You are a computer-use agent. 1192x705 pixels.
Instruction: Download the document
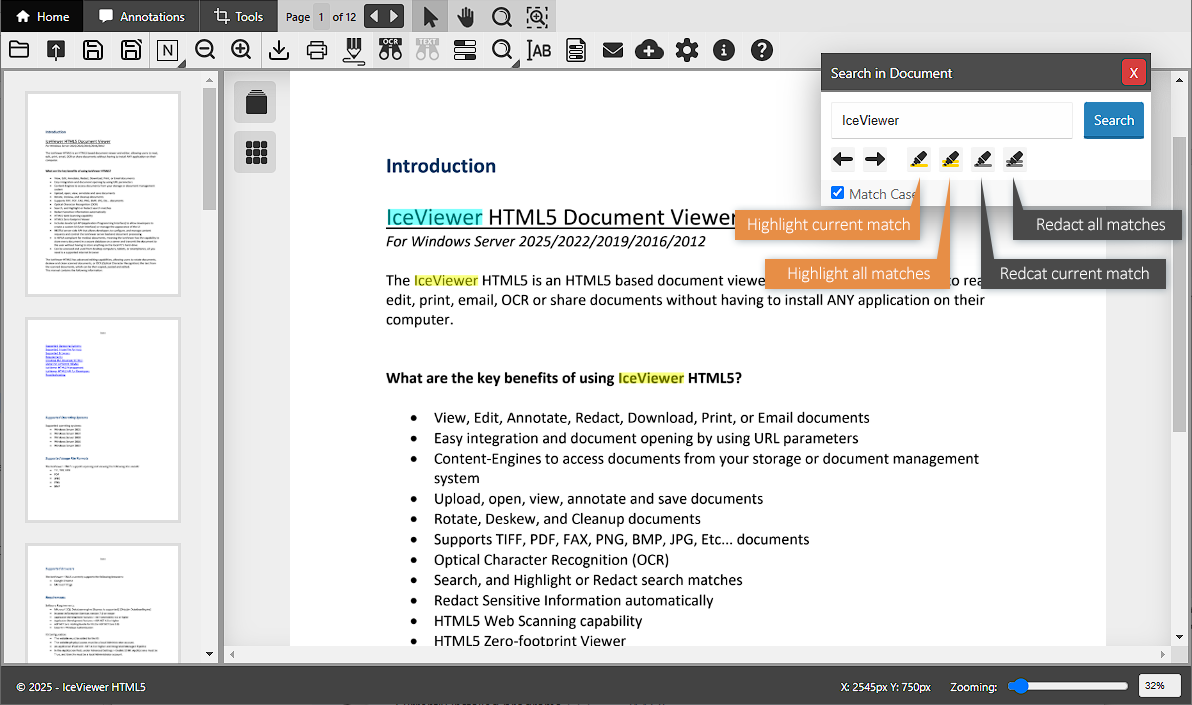279,50
